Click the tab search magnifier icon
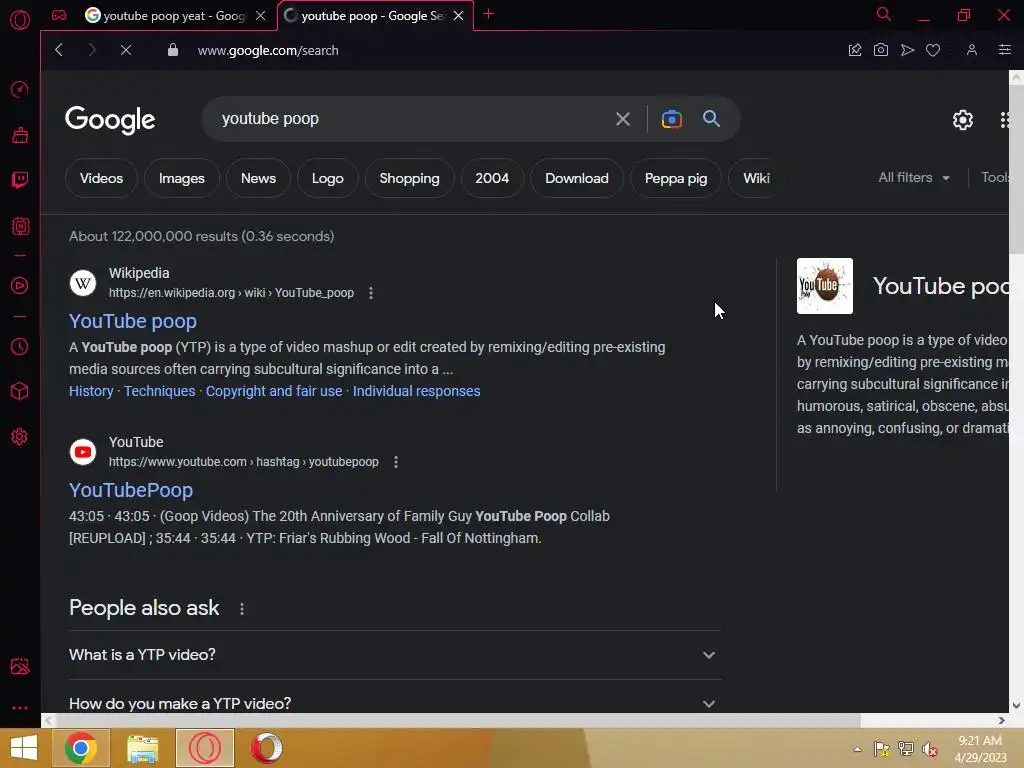1024x768 pixels. [x=883, y=14]
